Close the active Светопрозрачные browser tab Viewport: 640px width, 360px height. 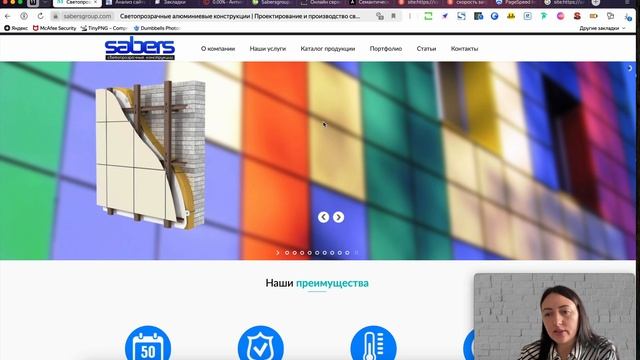(x=95, y=2)
